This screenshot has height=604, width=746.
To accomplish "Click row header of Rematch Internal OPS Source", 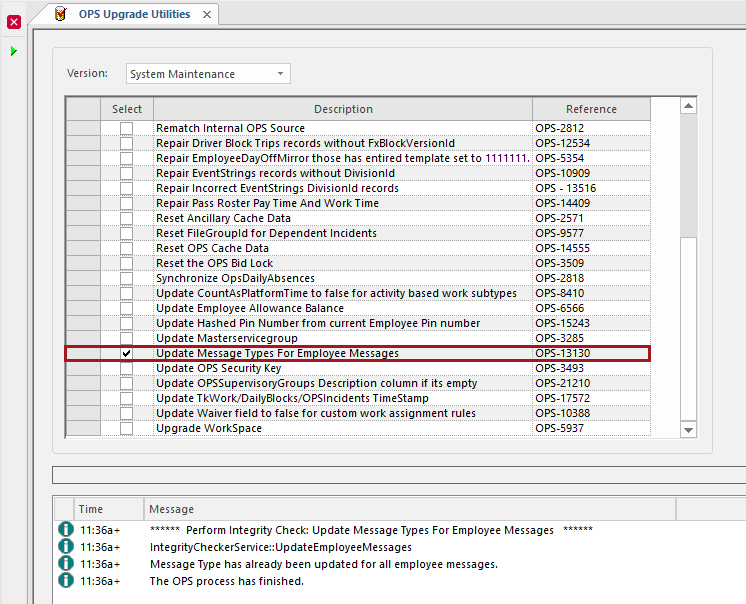I will coord(83,128).
